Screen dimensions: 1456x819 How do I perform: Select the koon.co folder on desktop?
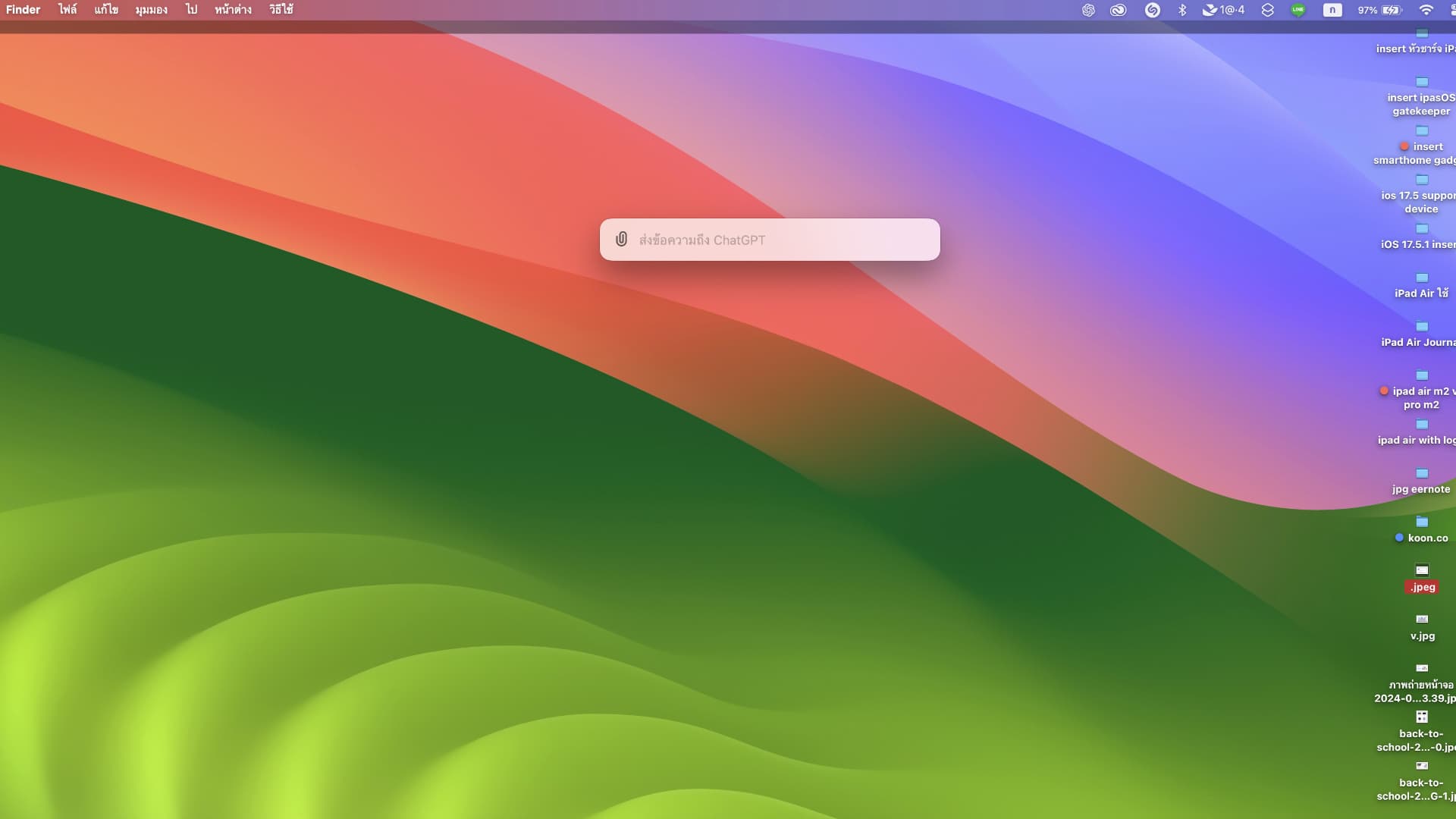[x=1422, y=522]
